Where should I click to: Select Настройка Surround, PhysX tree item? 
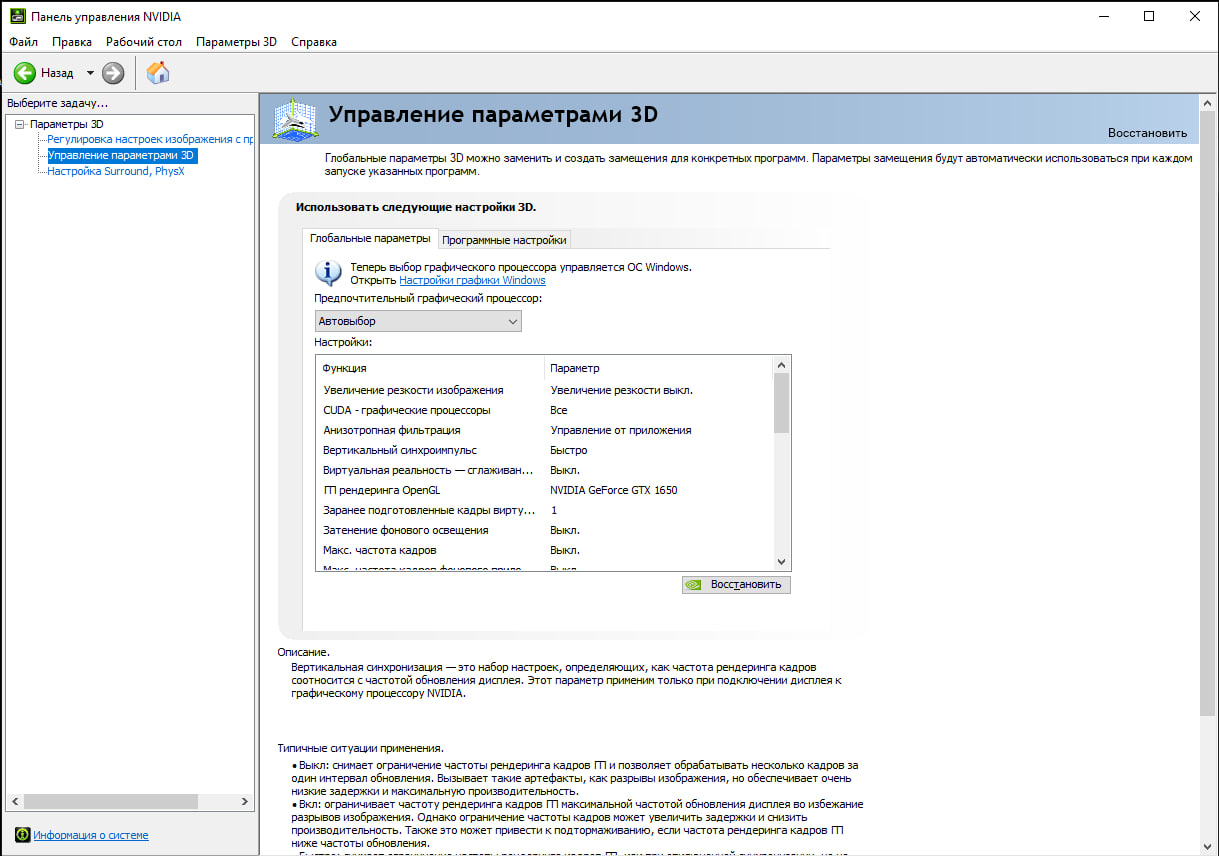(116, 171)
